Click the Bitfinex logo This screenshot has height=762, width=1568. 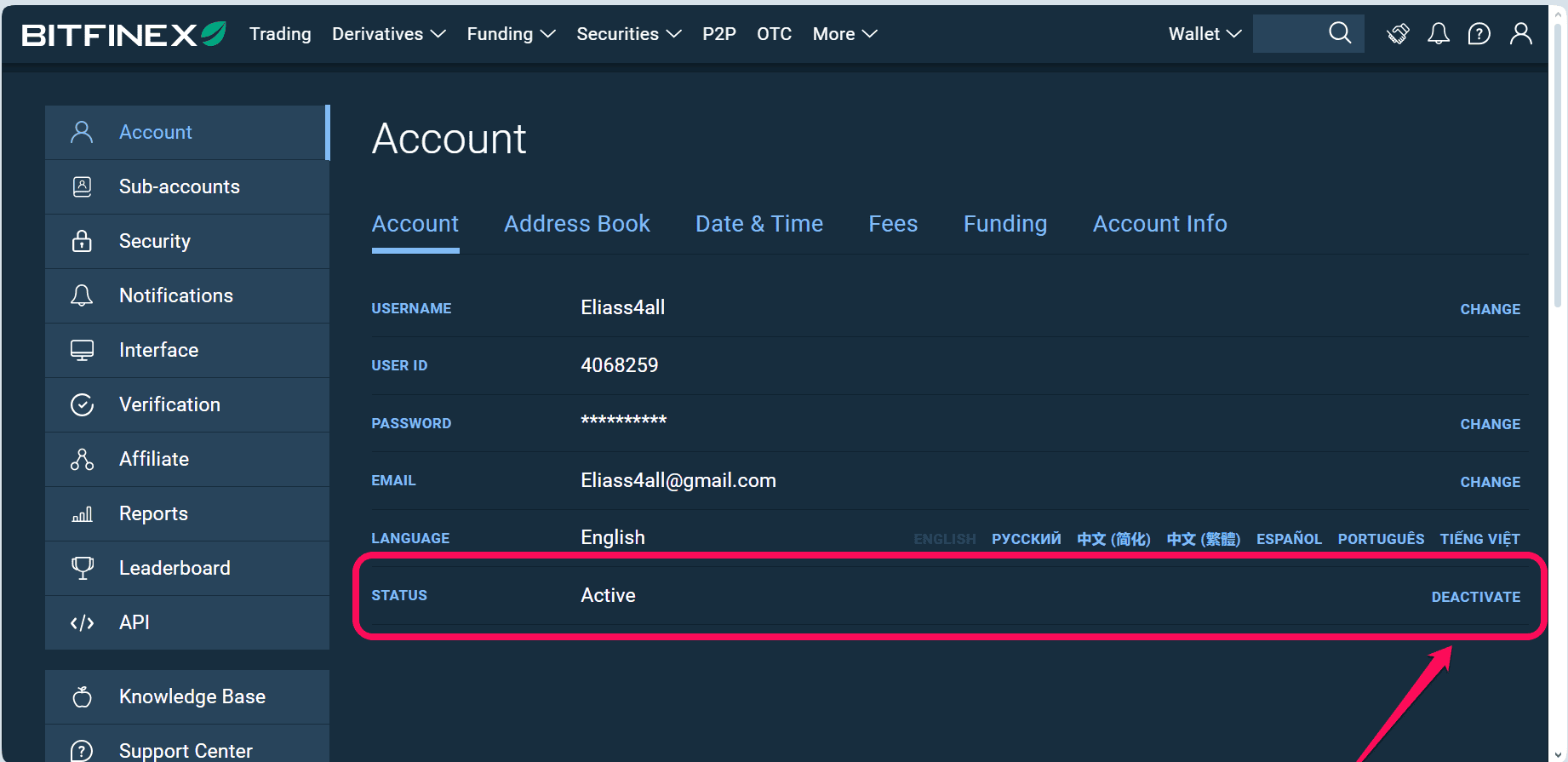click(123, 34)
